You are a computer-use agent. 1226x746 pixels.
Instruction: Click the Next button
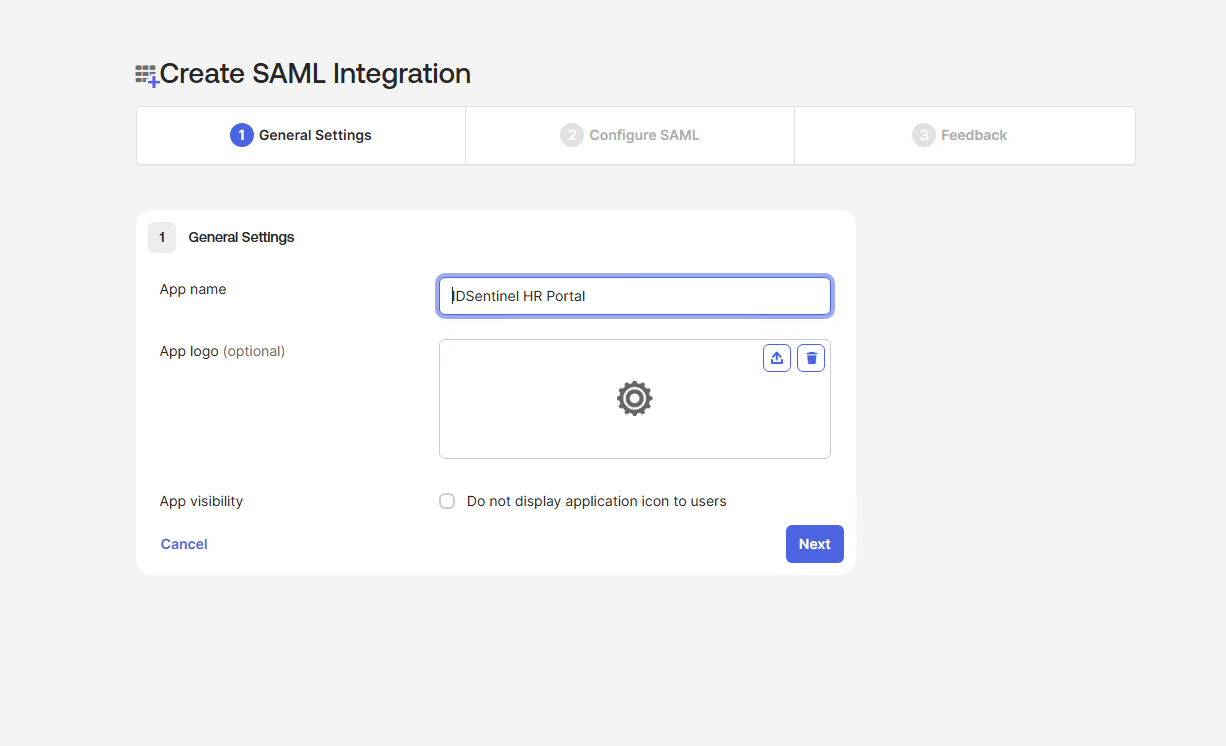coord(815,544)
